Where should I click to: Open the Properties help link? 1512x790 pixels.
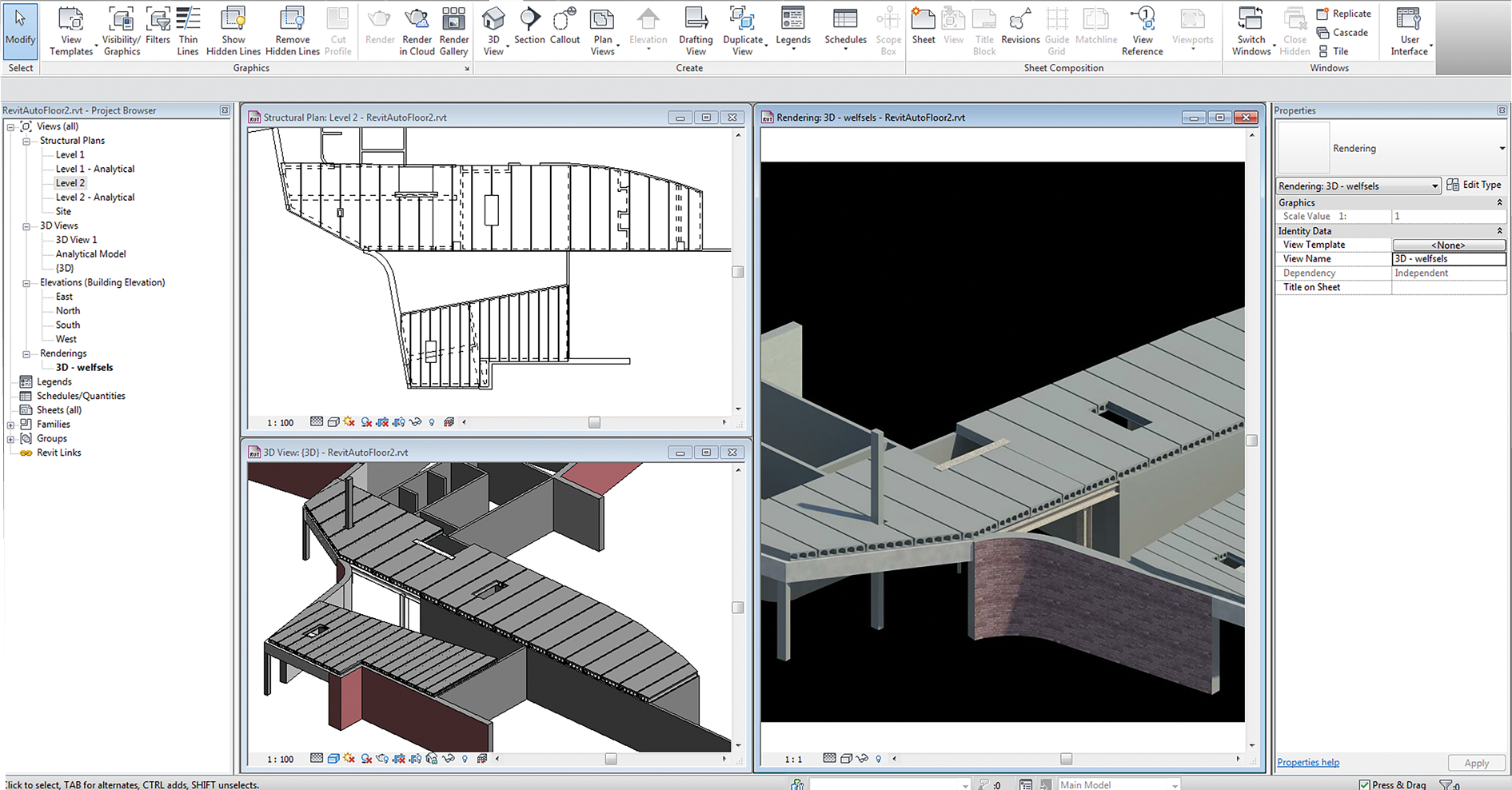tap(1308, 762)
